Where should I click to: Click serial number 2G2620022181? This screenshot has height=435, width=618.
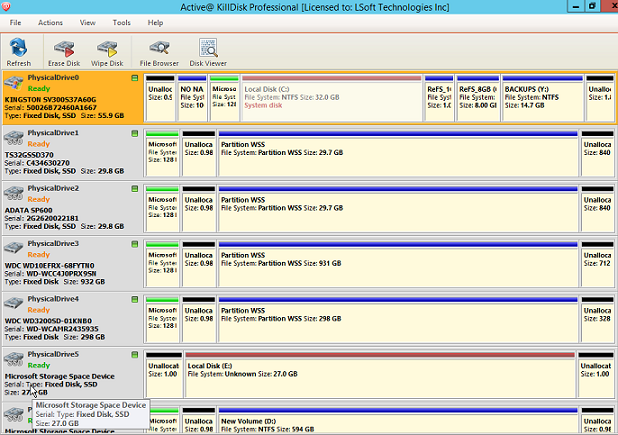coord(52,218)
